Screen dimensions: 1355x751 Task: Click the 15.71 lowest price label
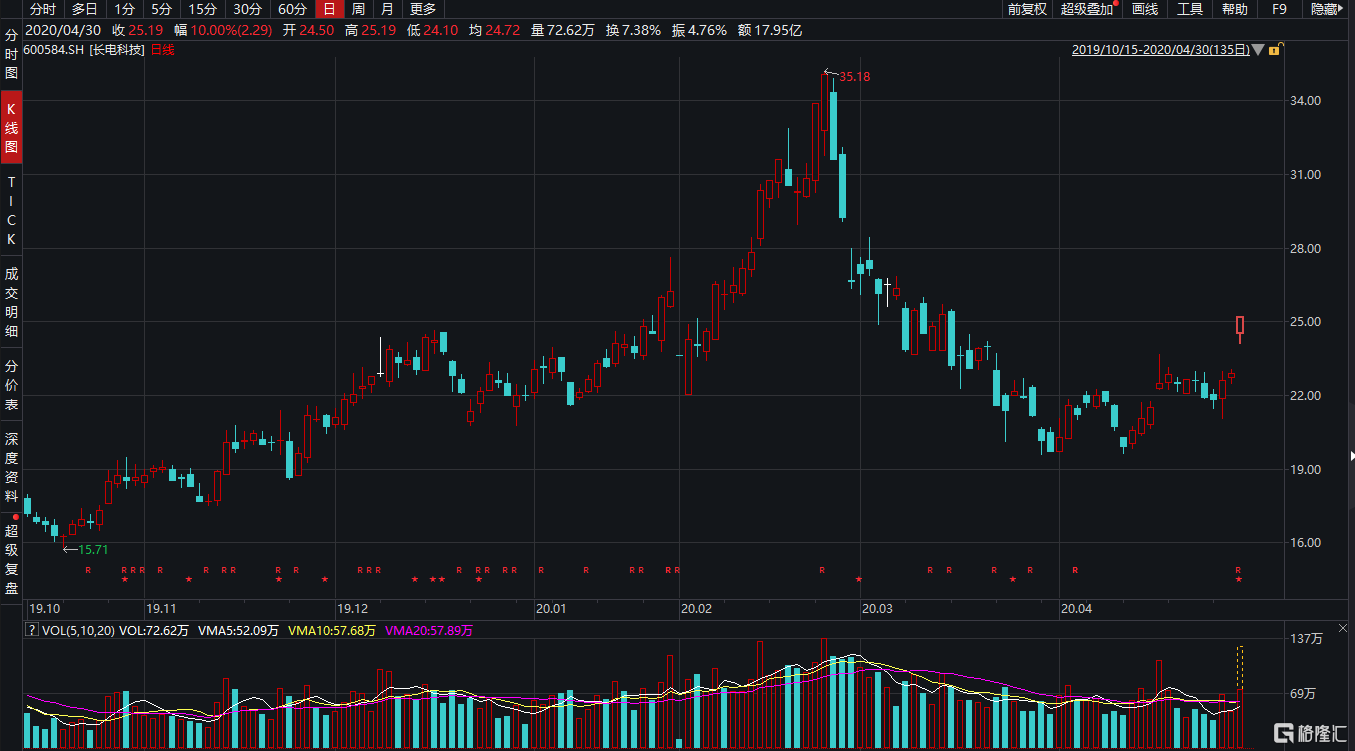(x=93, y=549)
